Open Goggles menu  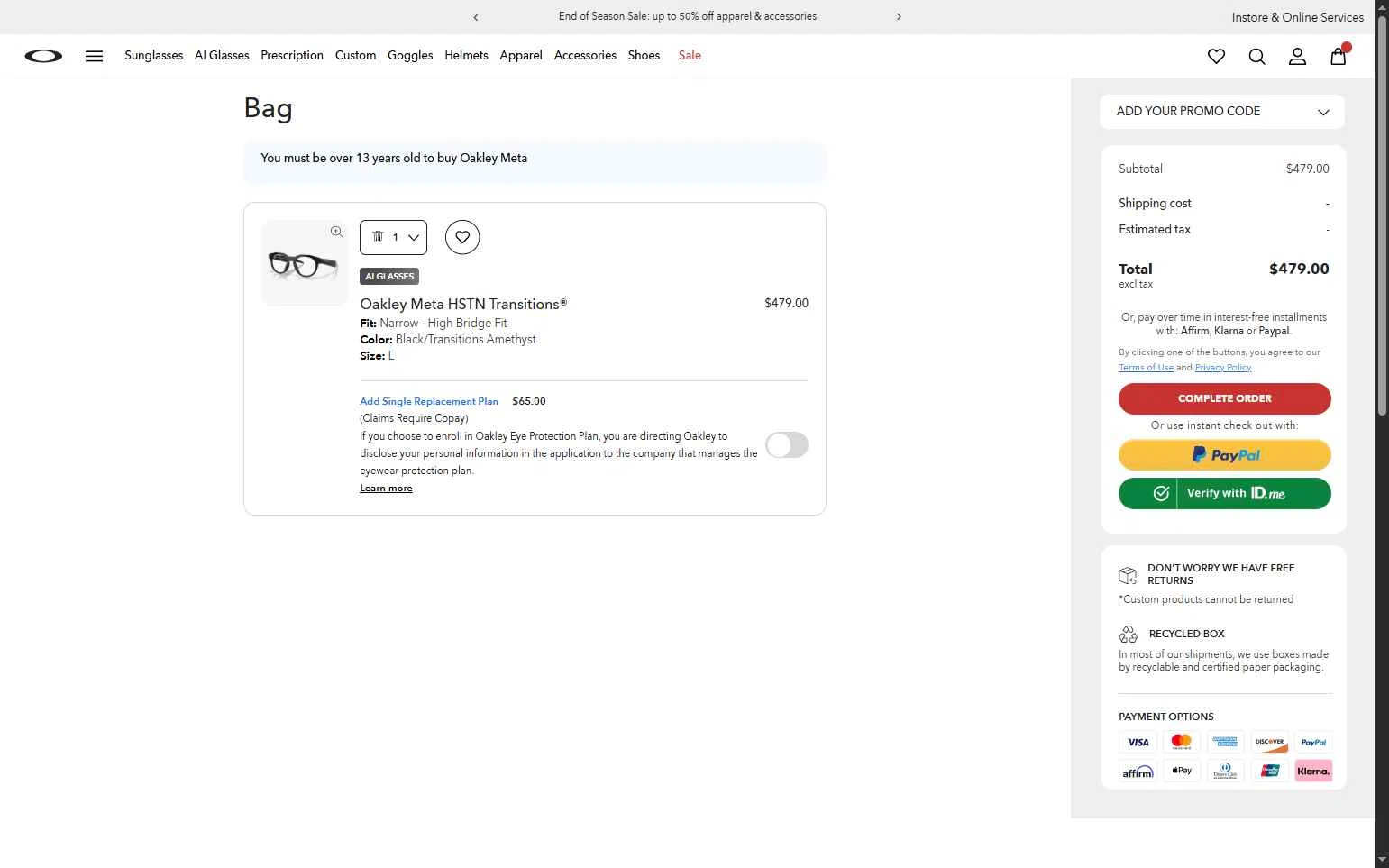tap(410, 56)
